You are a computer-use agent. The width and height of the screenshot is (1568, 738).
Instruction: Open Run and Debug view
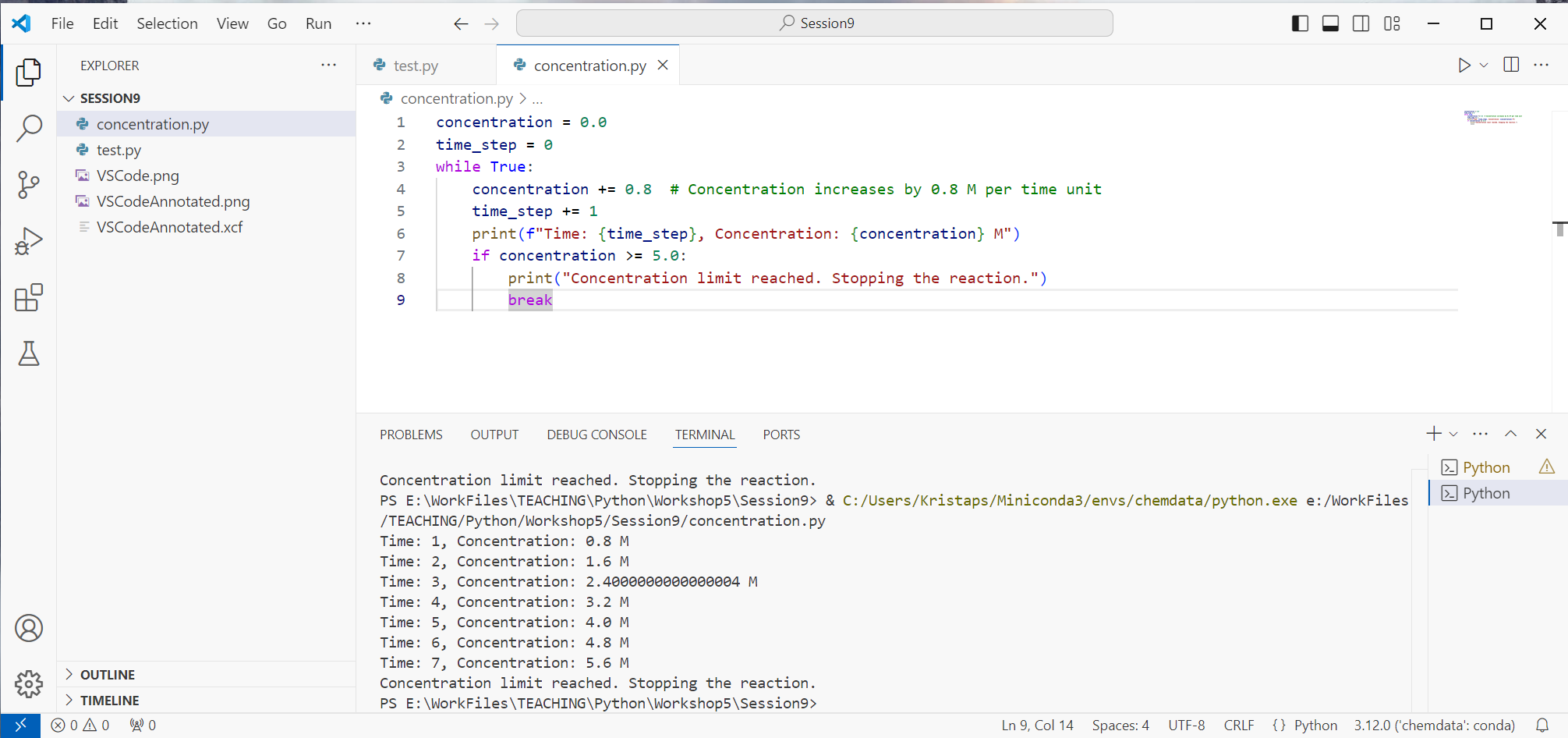[x=29, y=241]
